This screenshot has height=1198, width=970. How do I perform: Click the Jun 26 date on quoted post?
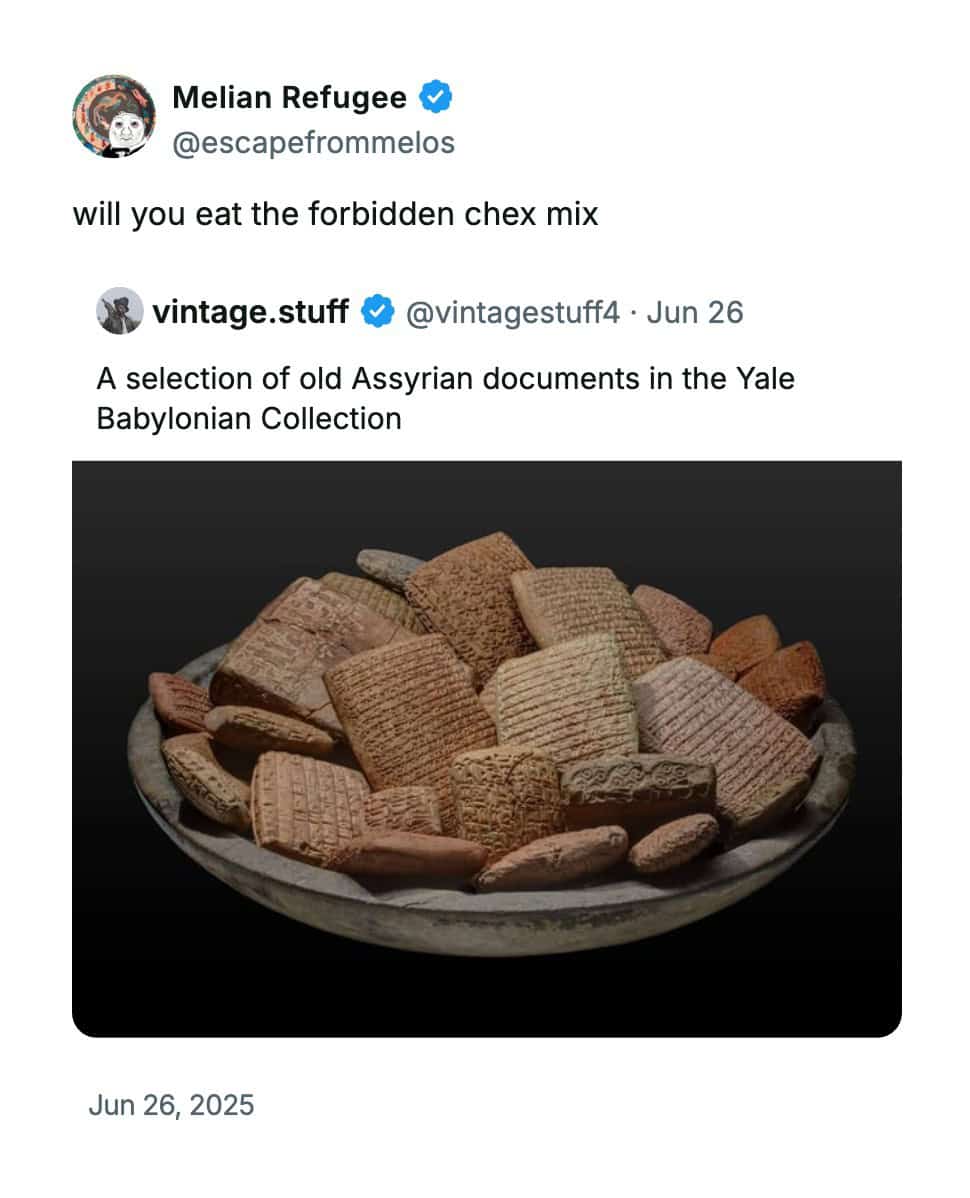coord(695,312)
